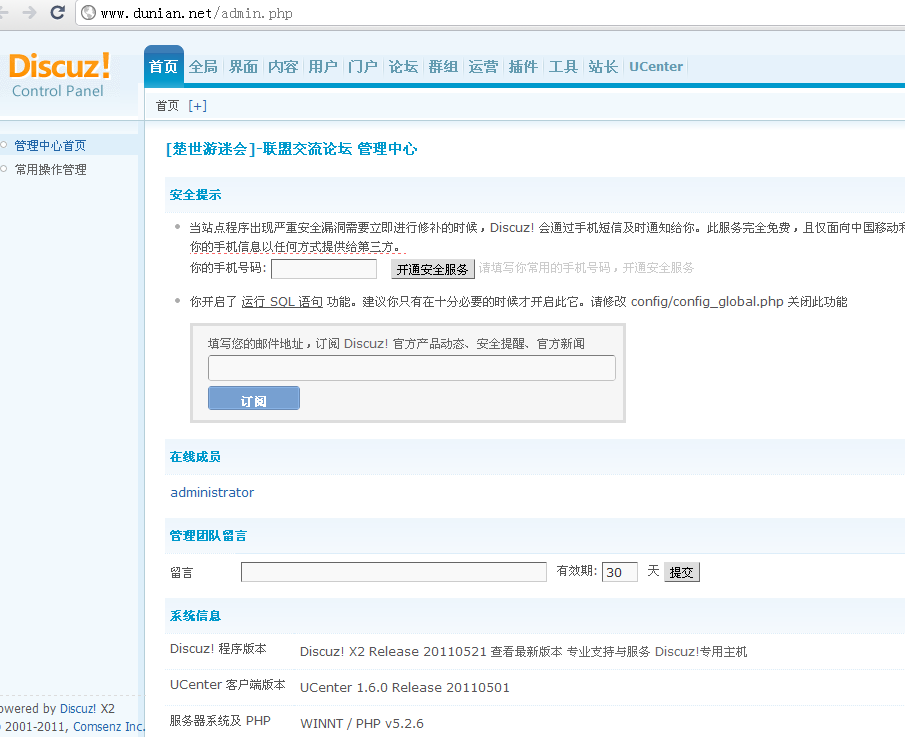The height and width of the screenshot is (737, 905).
Task: Click the 系统信息 section header
Action: [x=195, y=616]
